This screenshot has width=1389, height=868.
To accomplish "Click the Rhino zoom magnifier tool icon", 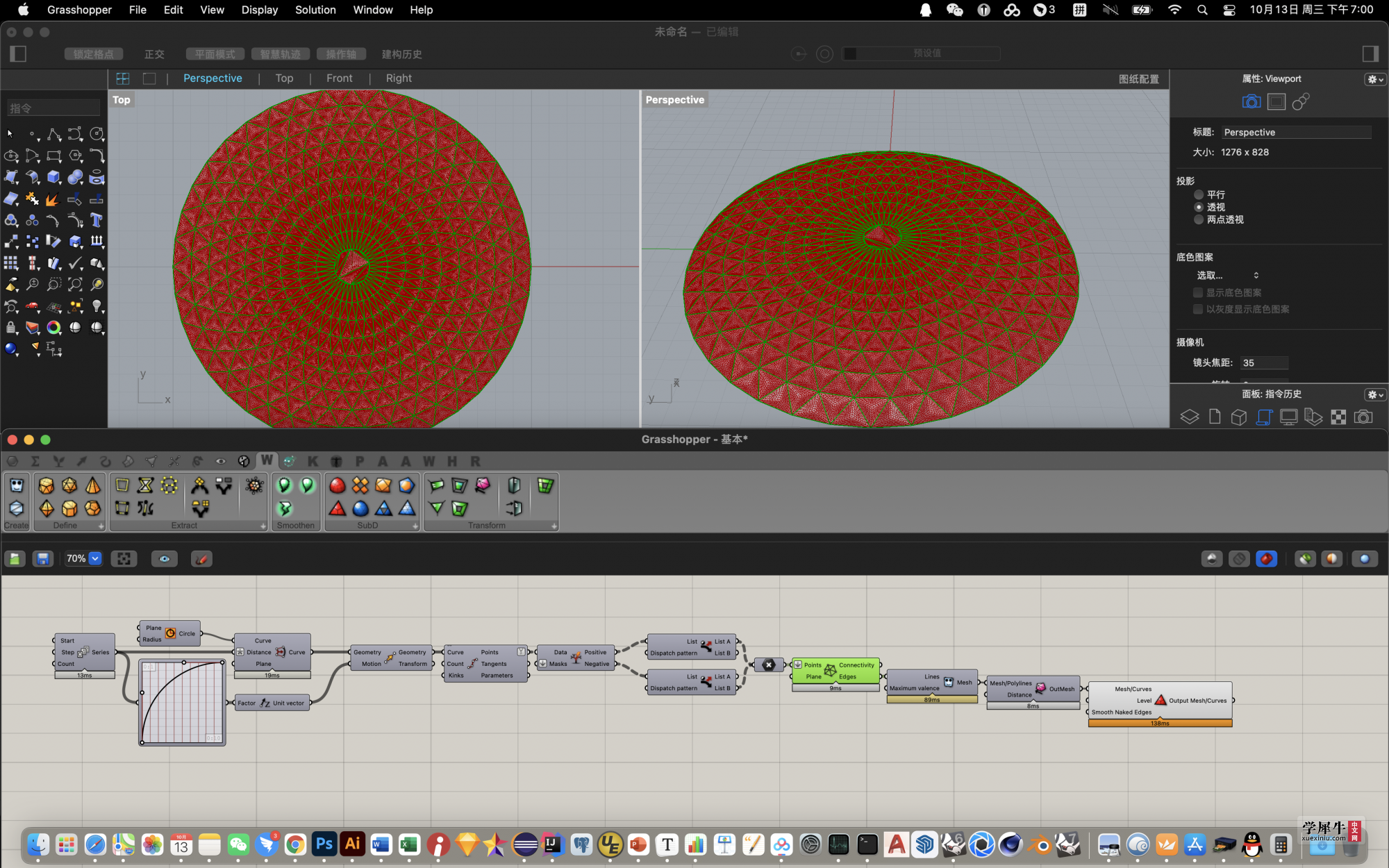I will (32, 284).
